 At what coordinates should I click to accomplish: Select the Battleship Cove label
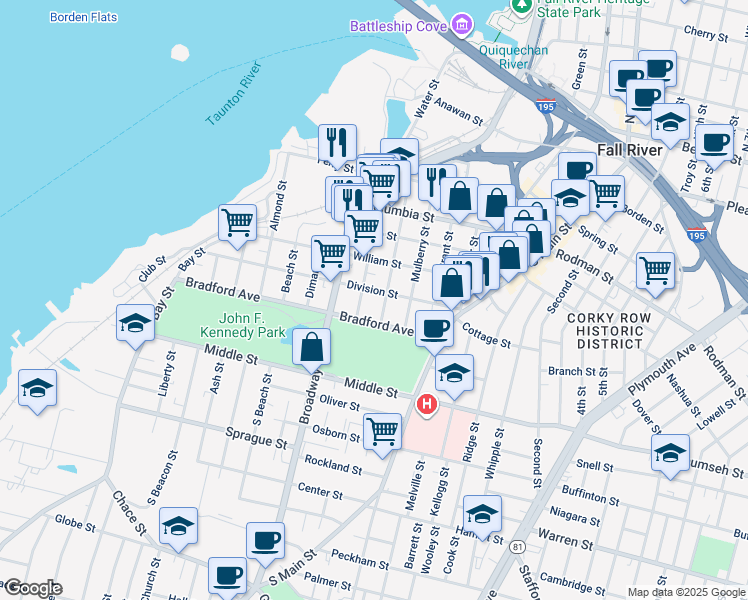398,26
